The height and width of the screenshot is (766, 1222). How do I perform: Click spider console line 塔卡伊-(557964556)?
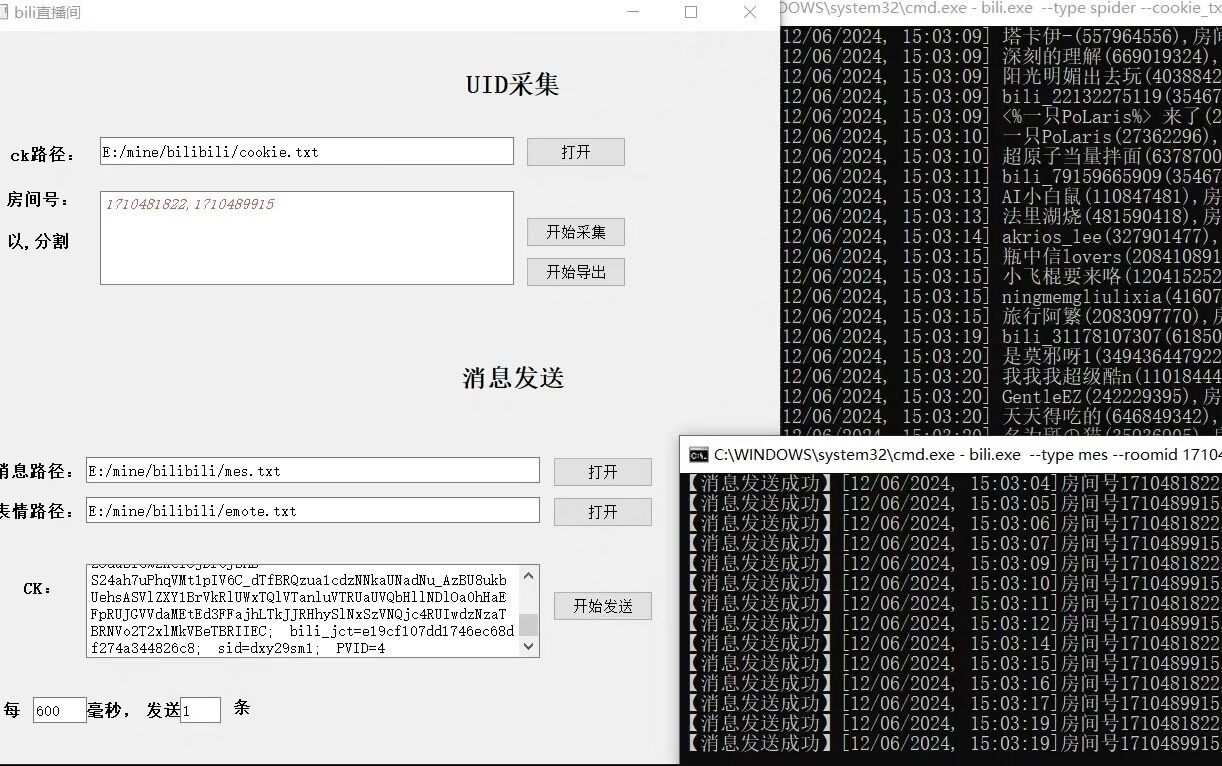(x=1001, y=37)
